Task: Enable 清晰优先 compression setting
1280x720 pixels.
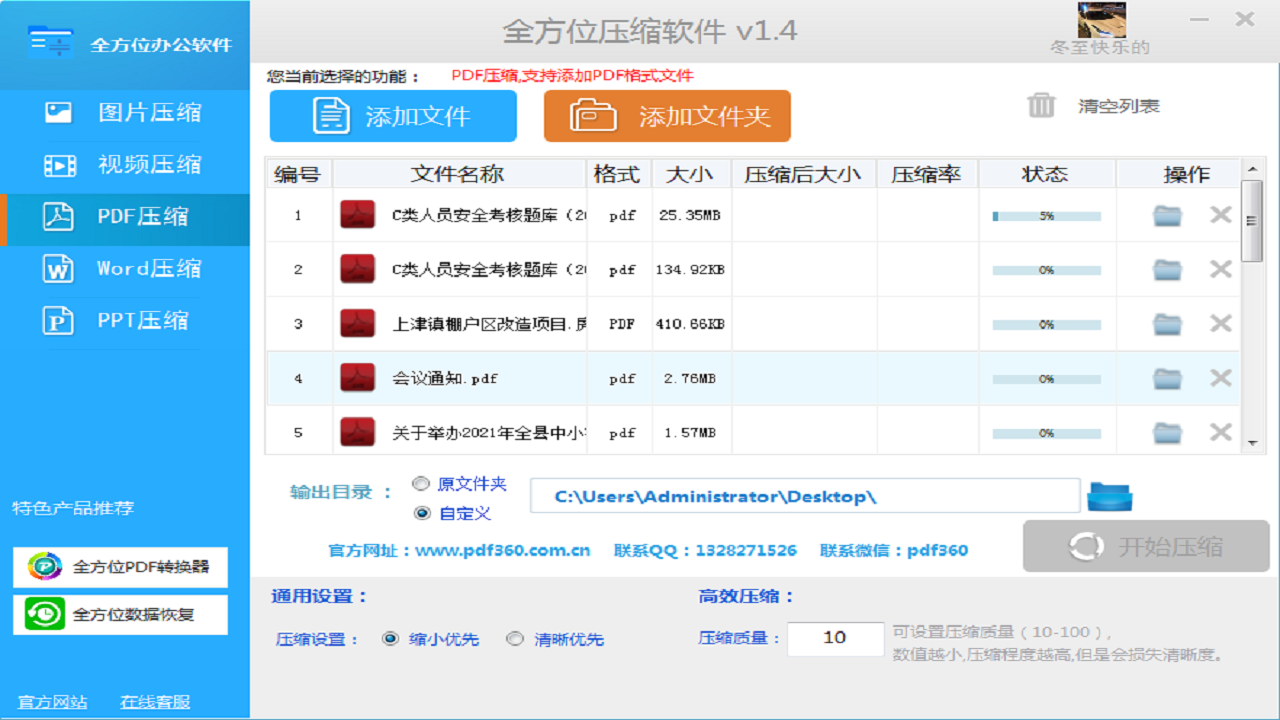Action: 516,639
